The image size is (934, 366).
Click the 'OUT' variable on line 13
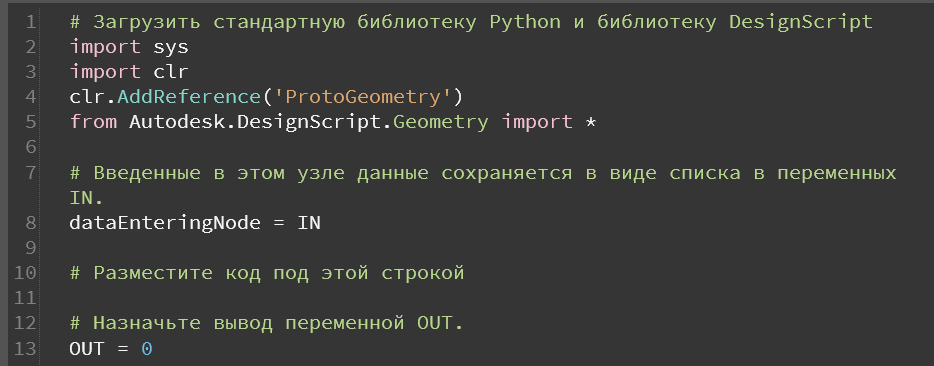tap(87, 349)
